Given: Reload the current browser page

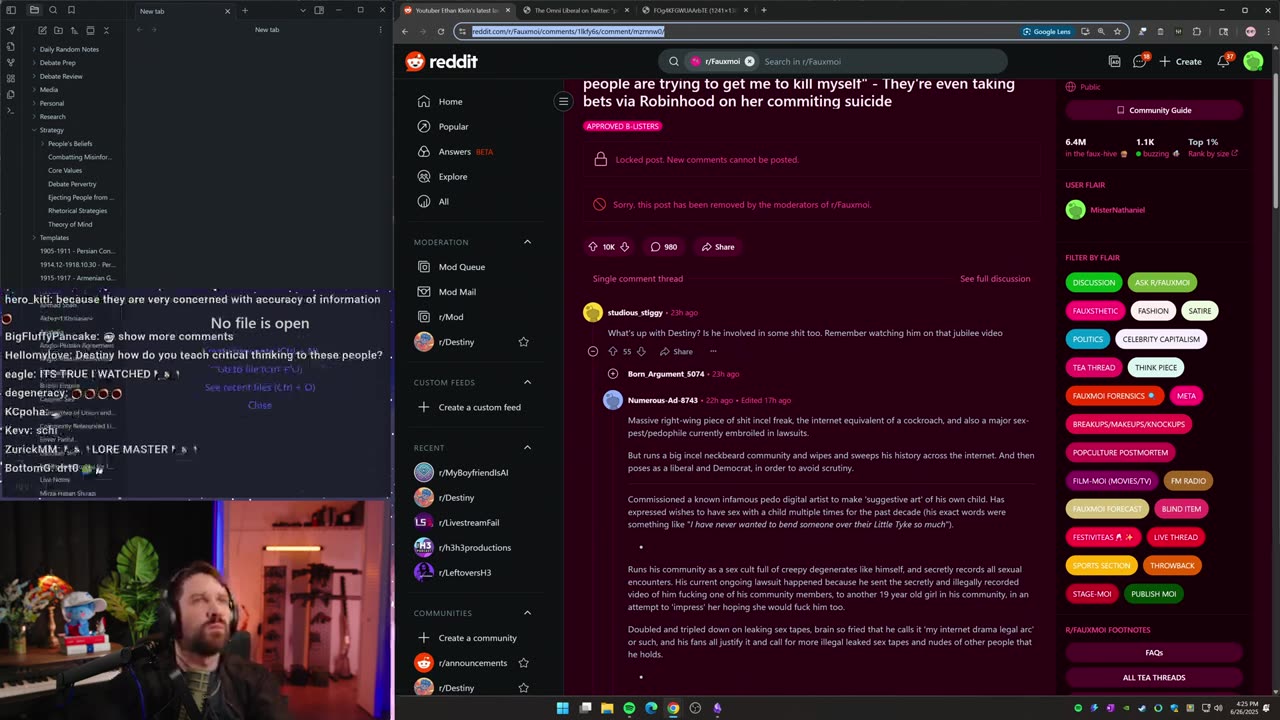Looking at the screenshot, I should click(440, 31).
